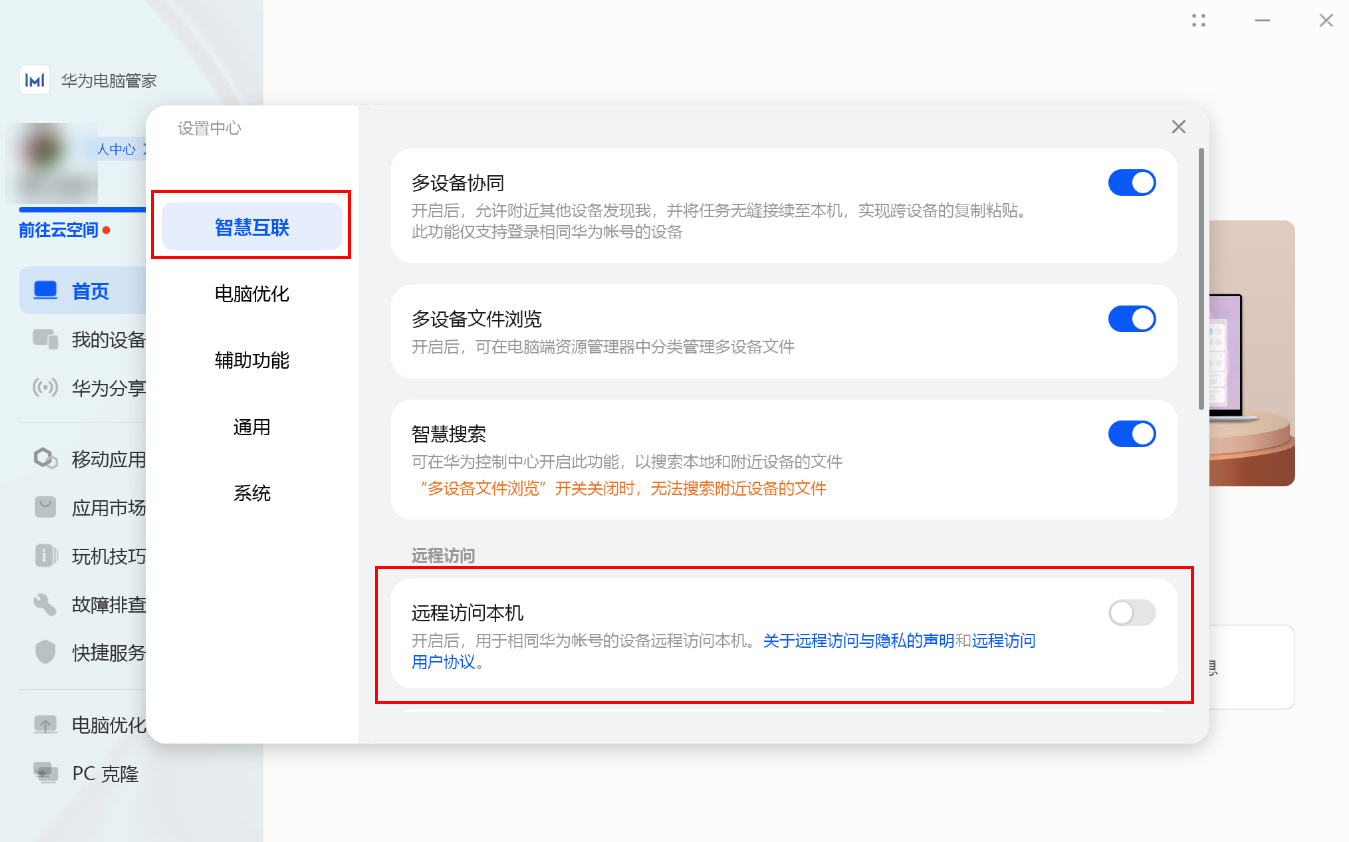The width and height of the screenshot is (1349, 842).
Task: Select the 智慧互联 settings tab
Action: [252, 227]
